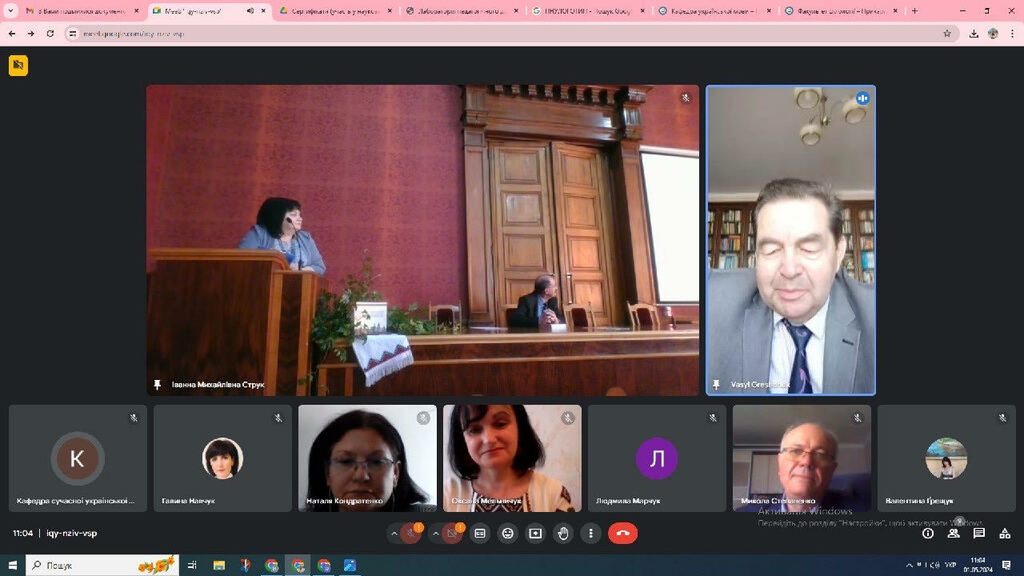This screenshot has width=1024, height=576.
Task: Open the emoji reactions picker
Action: pos(508,533)
